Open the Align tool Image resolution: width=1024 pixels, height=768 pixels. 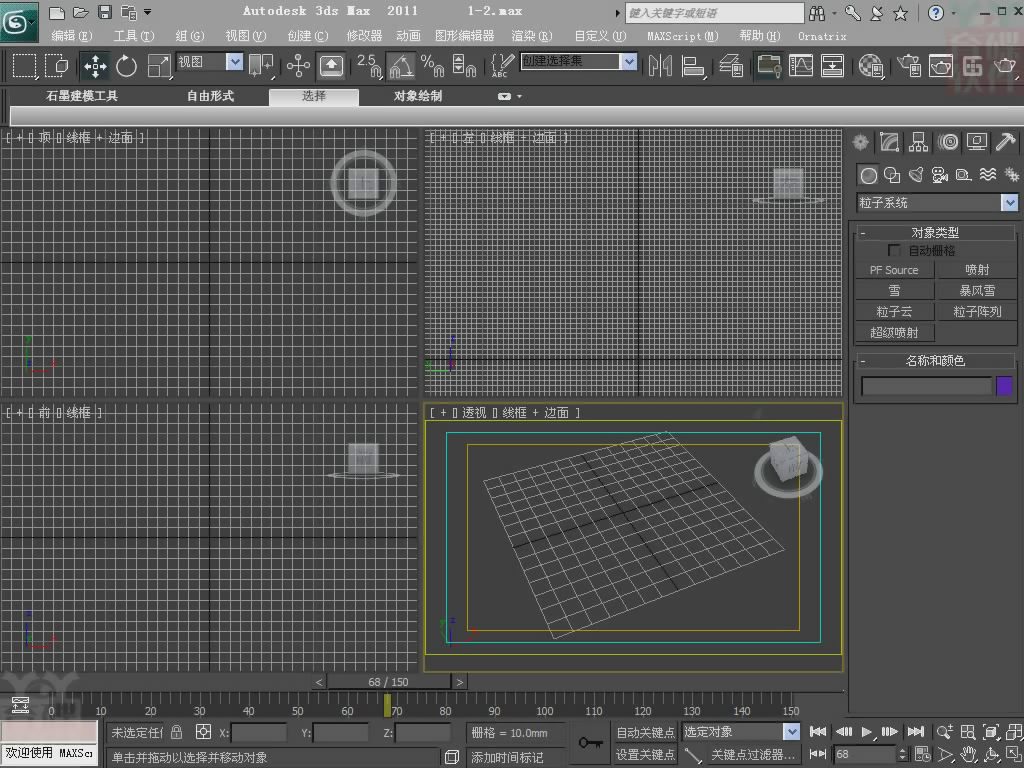click(x=692, y=66)
